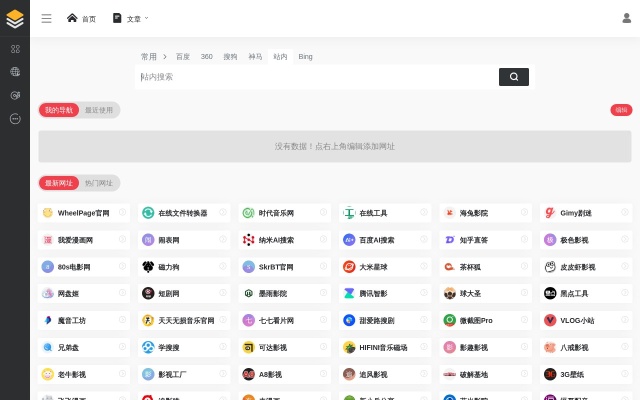Click the home icon labeled 首页
Image resolution: width=640 pixels, height=400 pixels.
coord(81,18)
